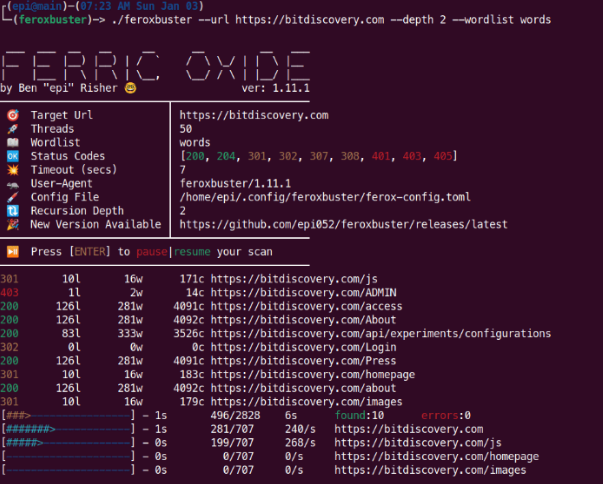Open the /api/experiments/configurations result URL
The width and height of the screenshot is (603, 484).
point(381,333)
